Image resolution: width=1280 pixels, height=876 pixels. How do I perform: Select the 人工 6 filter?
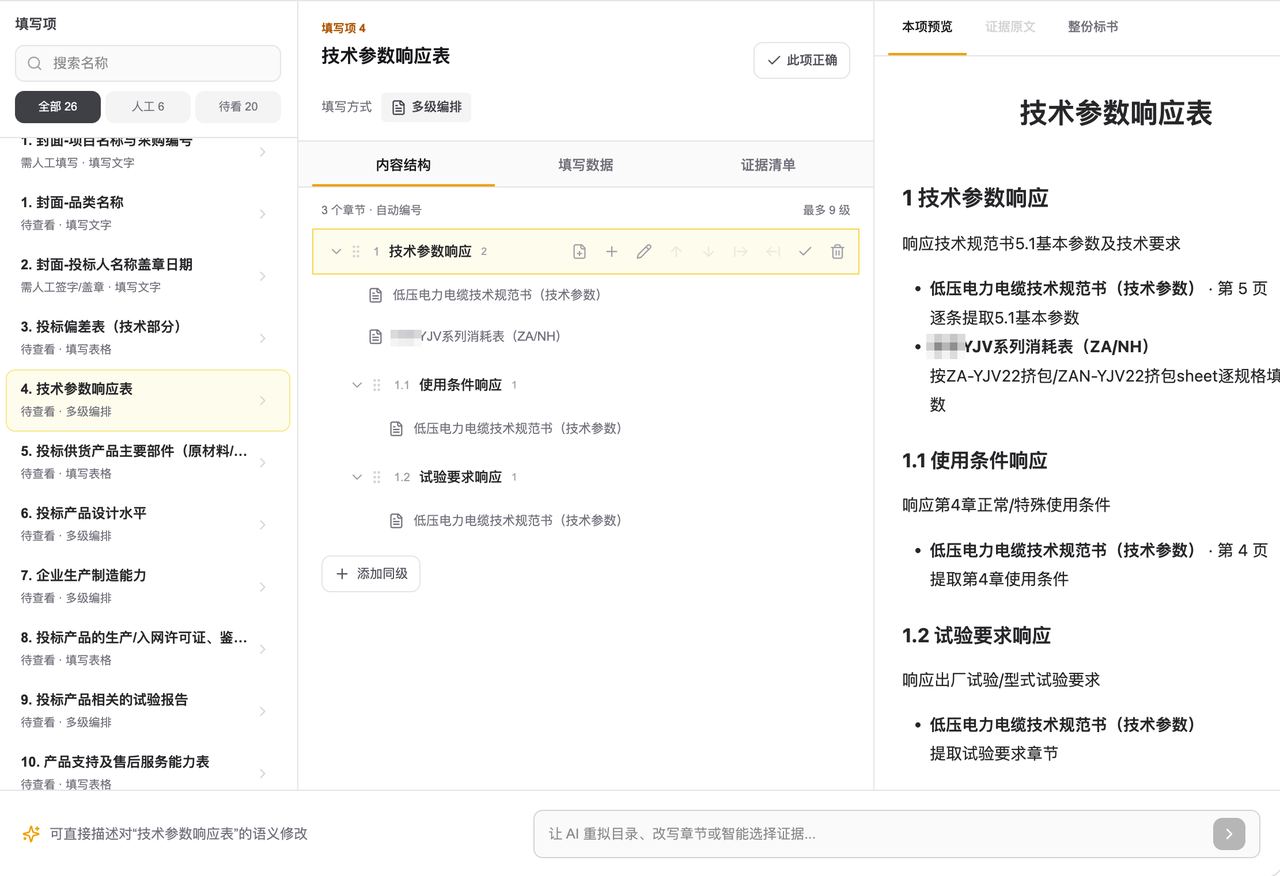coord(148,107)
